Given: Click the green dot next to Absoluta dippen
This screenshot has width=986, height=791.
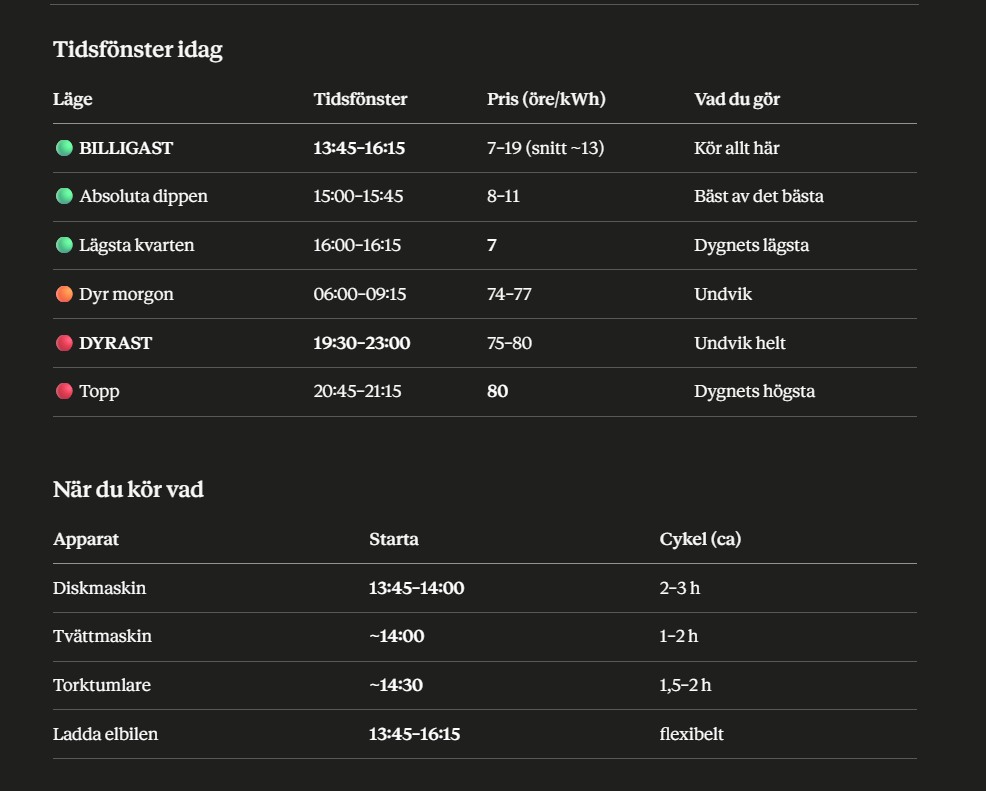Looking at the screenshot, I should click(x=64, y=196).
